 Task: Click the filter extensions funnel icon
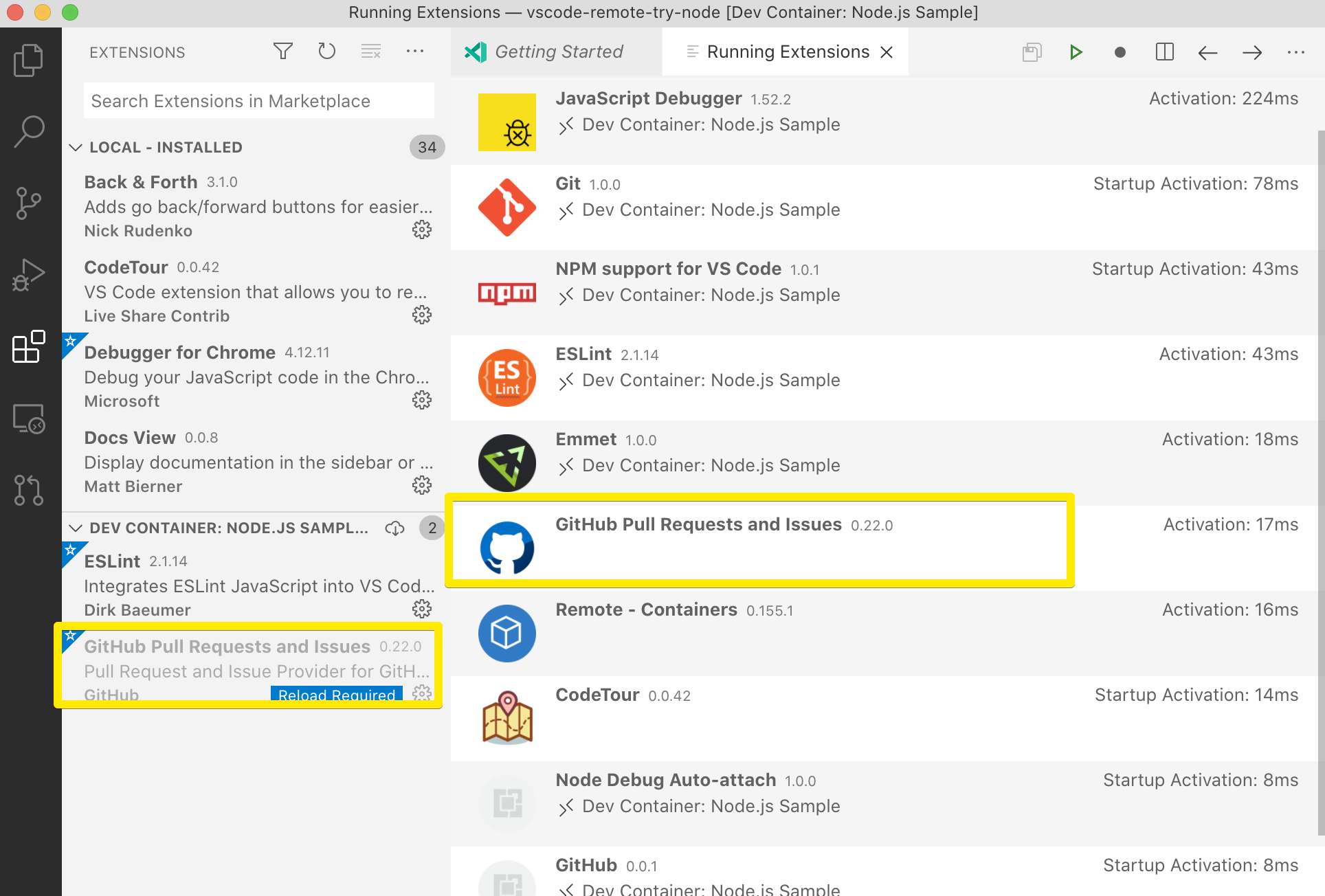click(283, 52)
